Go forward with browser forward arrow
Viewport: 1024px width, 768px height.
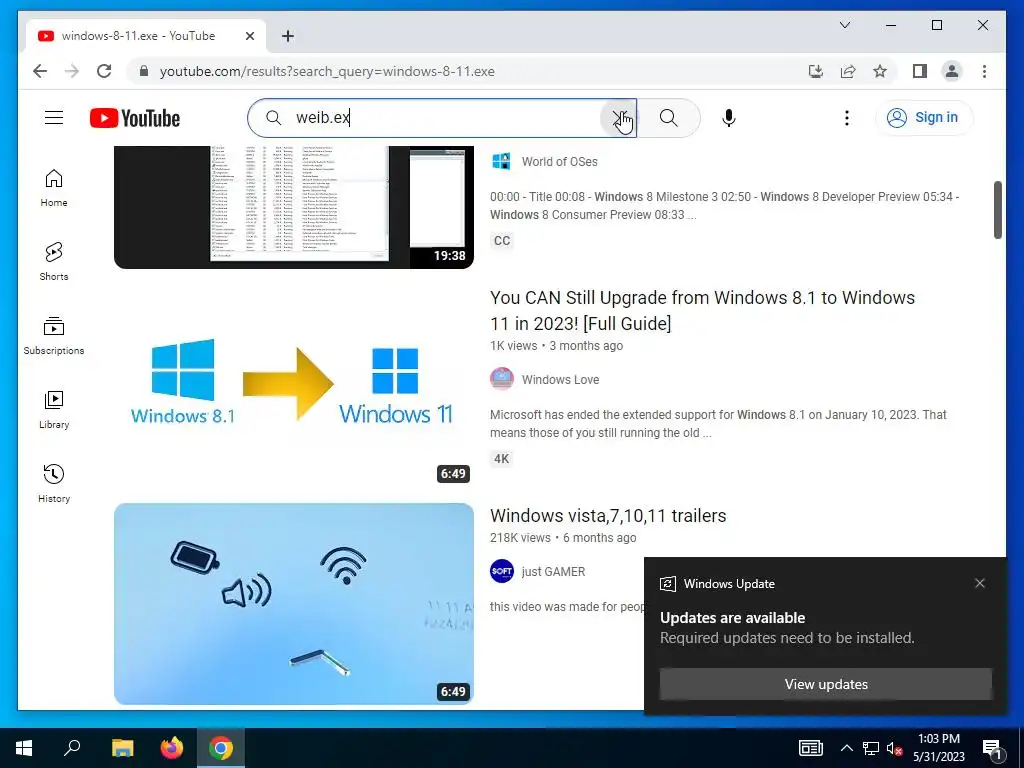tap(72, 71)
